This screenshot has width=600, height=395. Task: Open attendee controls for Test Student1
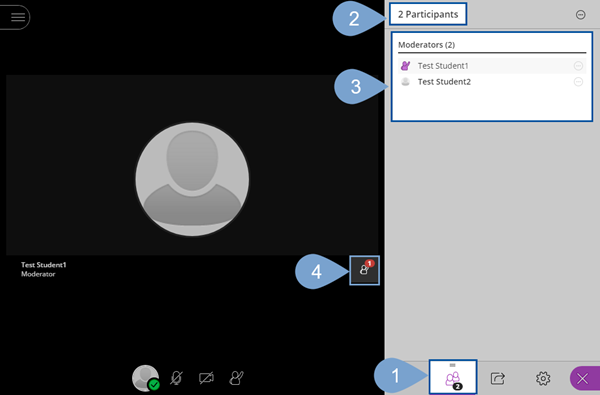578,66
